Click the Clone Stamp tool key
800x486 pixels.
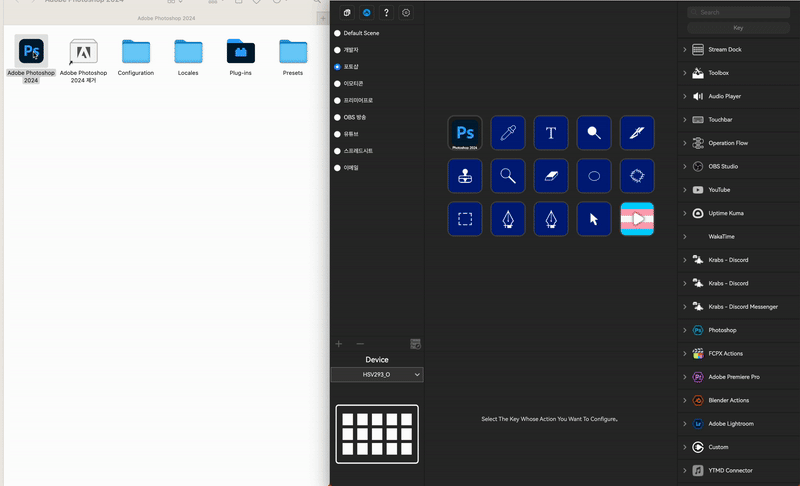[x=465, y=176]
